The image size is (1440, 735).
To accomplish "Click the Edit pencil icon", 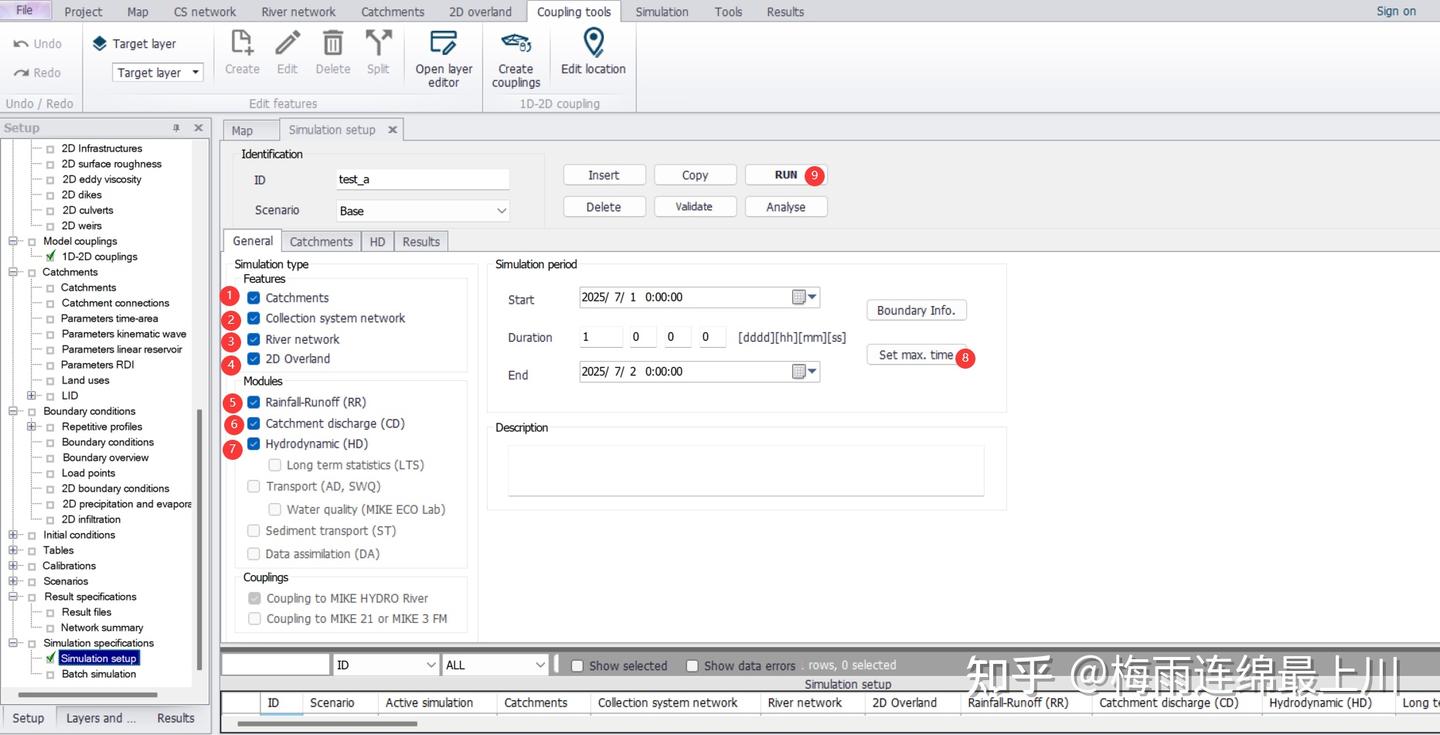I will coord(287,43).
